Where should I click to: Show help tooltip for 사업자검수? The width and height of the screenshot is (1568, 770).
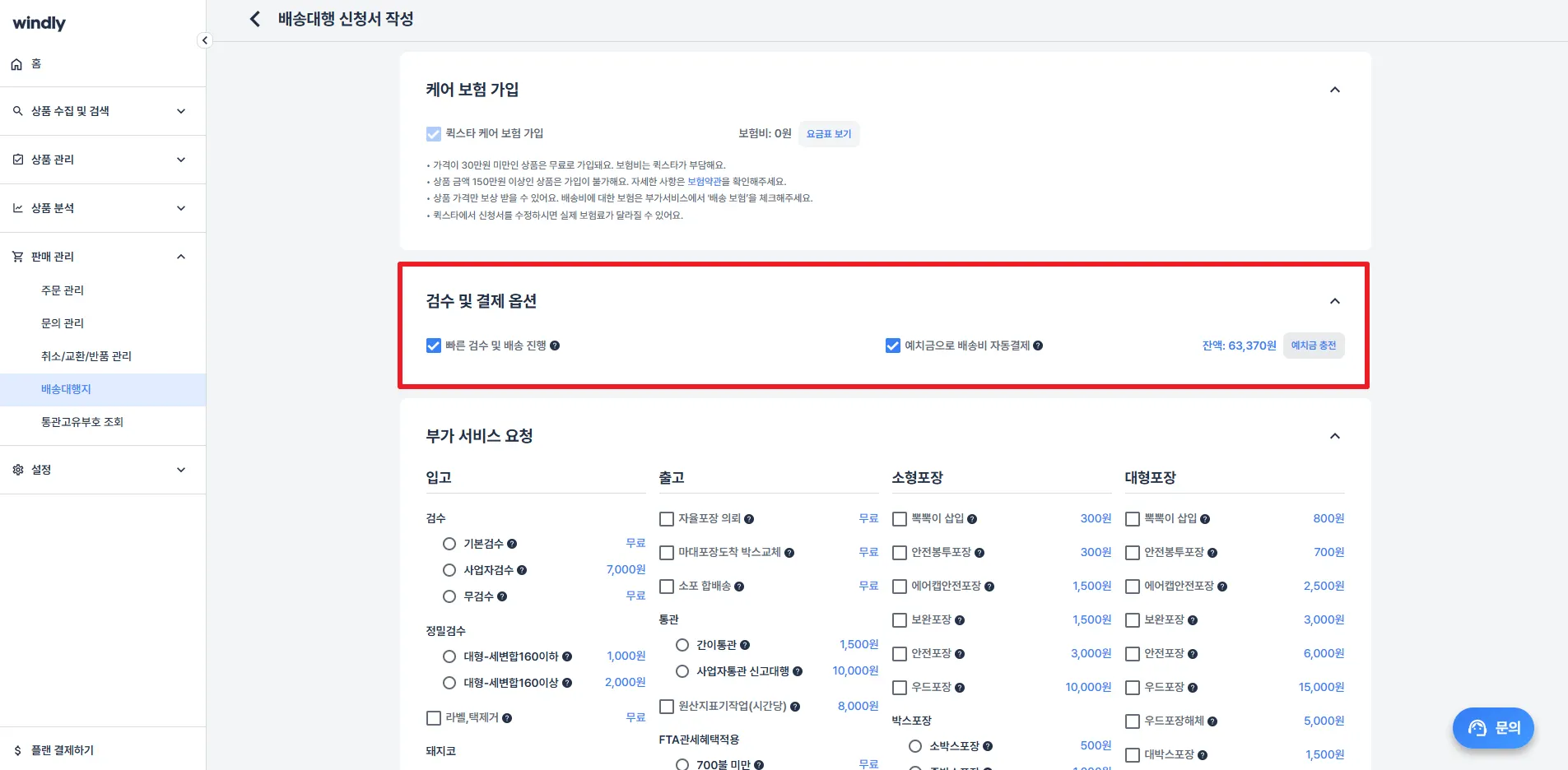(x=522, y=570)
